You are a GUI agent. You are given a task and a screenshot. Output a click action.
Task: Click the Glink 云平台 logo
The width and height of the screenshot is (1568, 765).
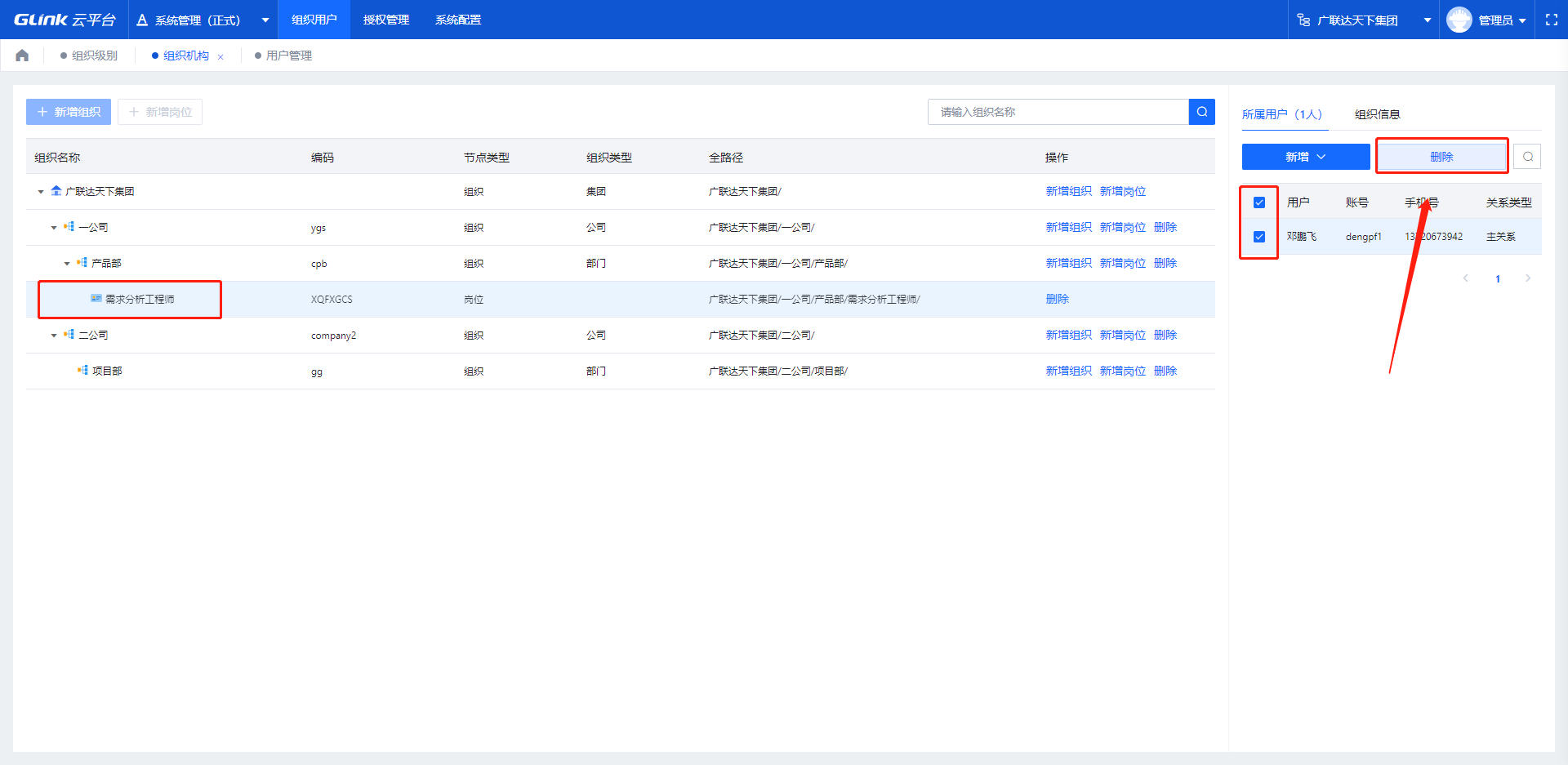pyautogui.click(x=65, y=20)
